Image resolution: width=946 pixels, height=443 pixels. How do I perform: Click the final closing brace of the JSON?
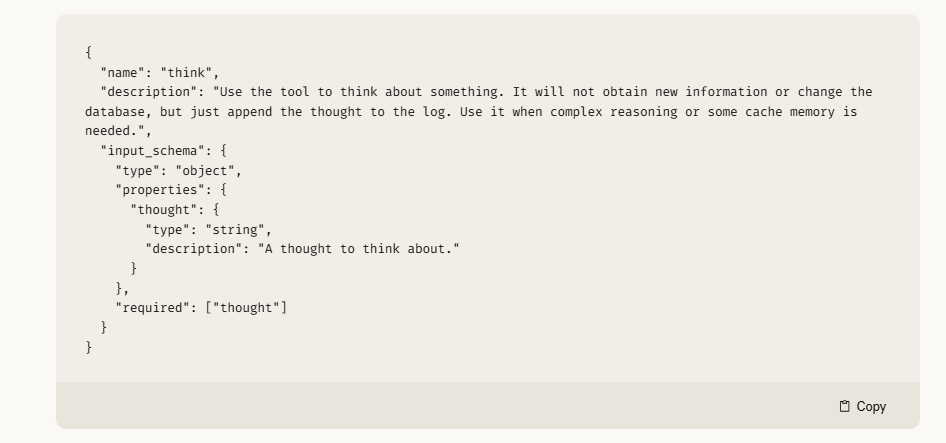89,347
